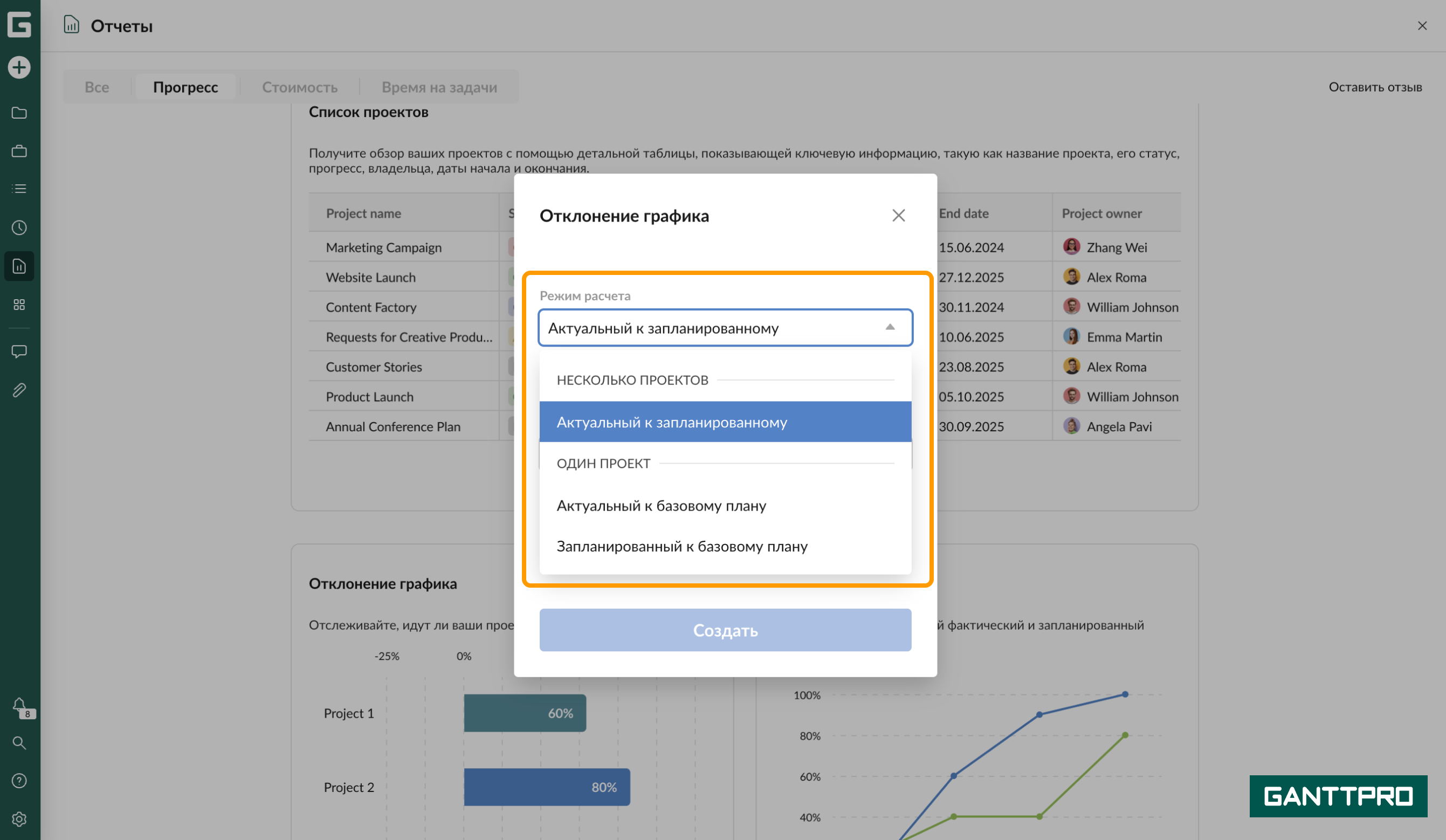Click the plus icon to create new item
Viewport: 1446px width, 840px height.
click(x=19, y=68)
